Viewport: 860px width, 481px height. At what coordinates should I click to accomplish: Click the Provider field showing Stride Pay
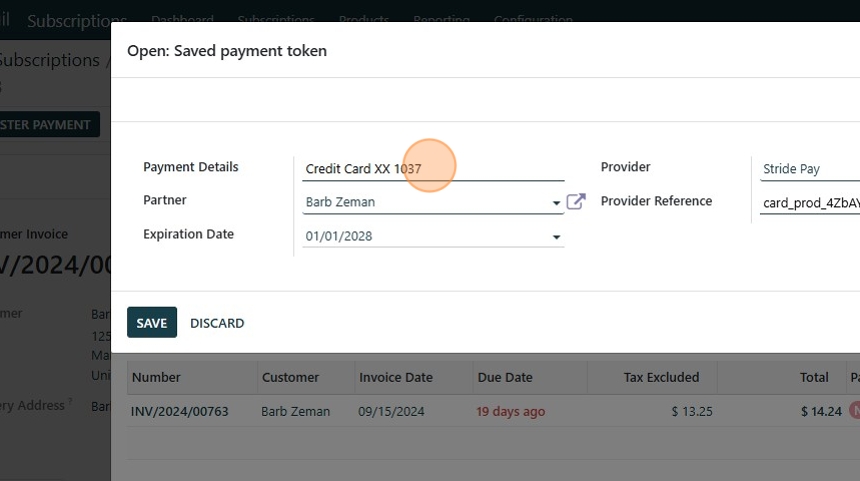[x=806, y=169]
